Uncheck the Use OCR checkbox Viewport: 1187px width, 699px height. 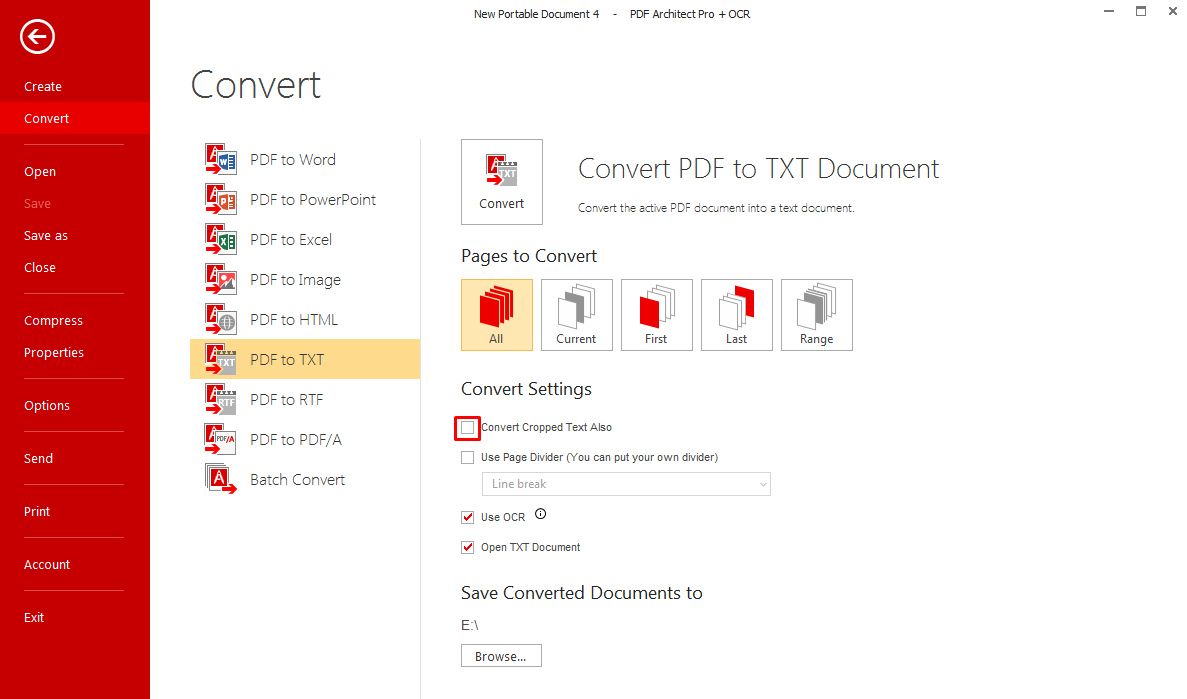pos(468,517)
